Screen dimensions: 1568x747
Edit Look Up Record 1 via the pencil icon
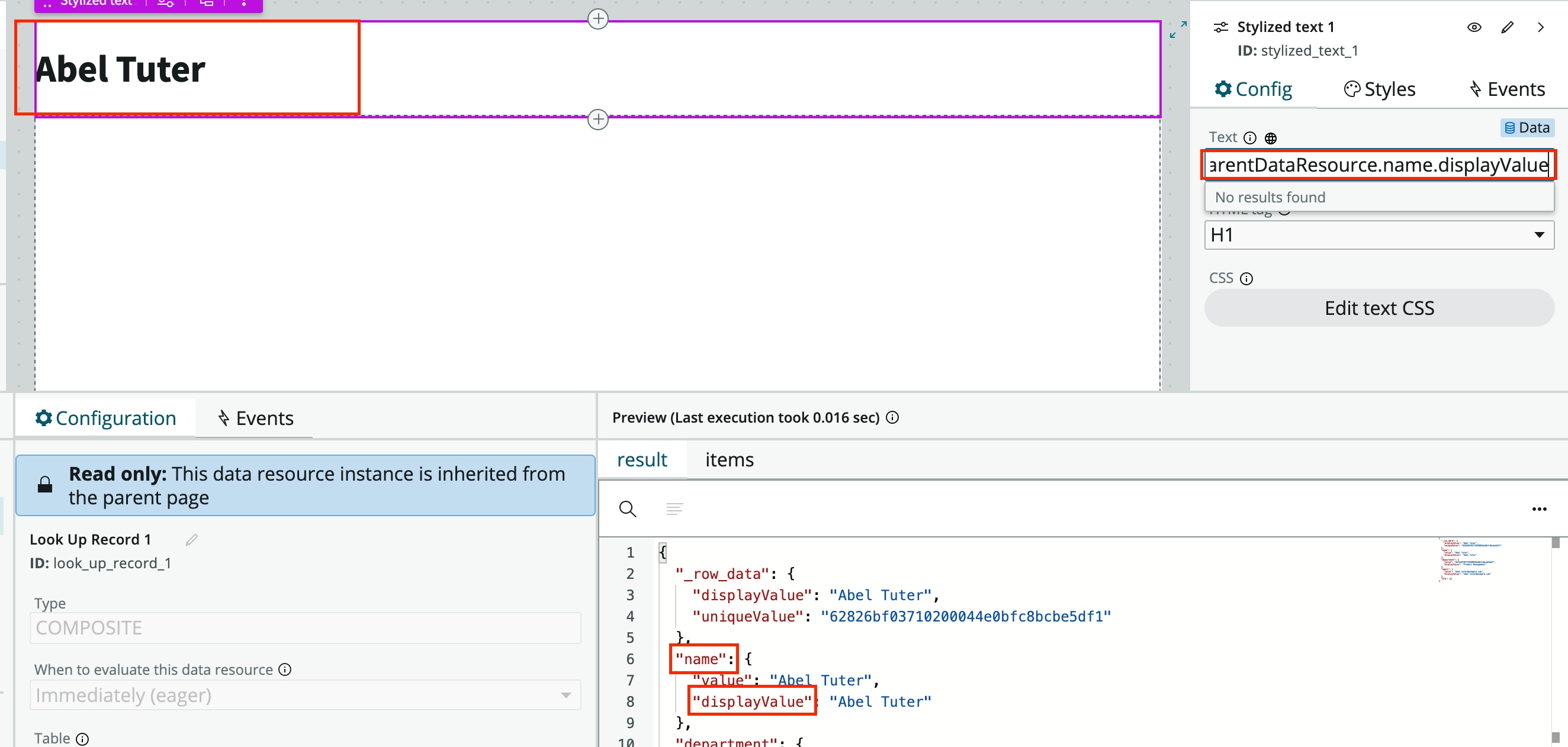[191, 539]
